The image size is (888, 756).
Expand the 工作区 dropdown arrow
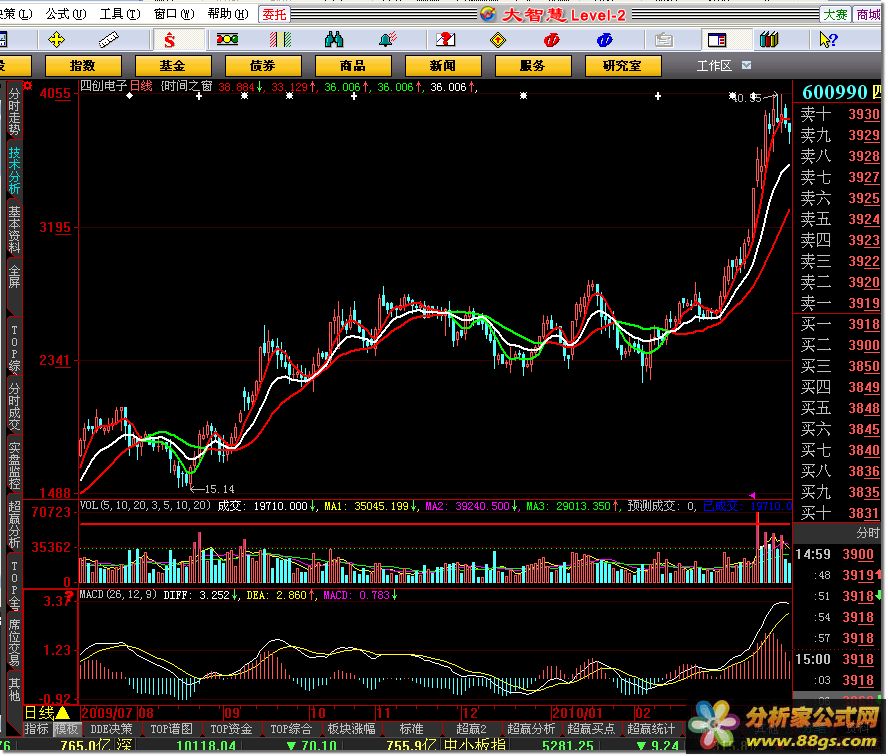coord(746,65)
